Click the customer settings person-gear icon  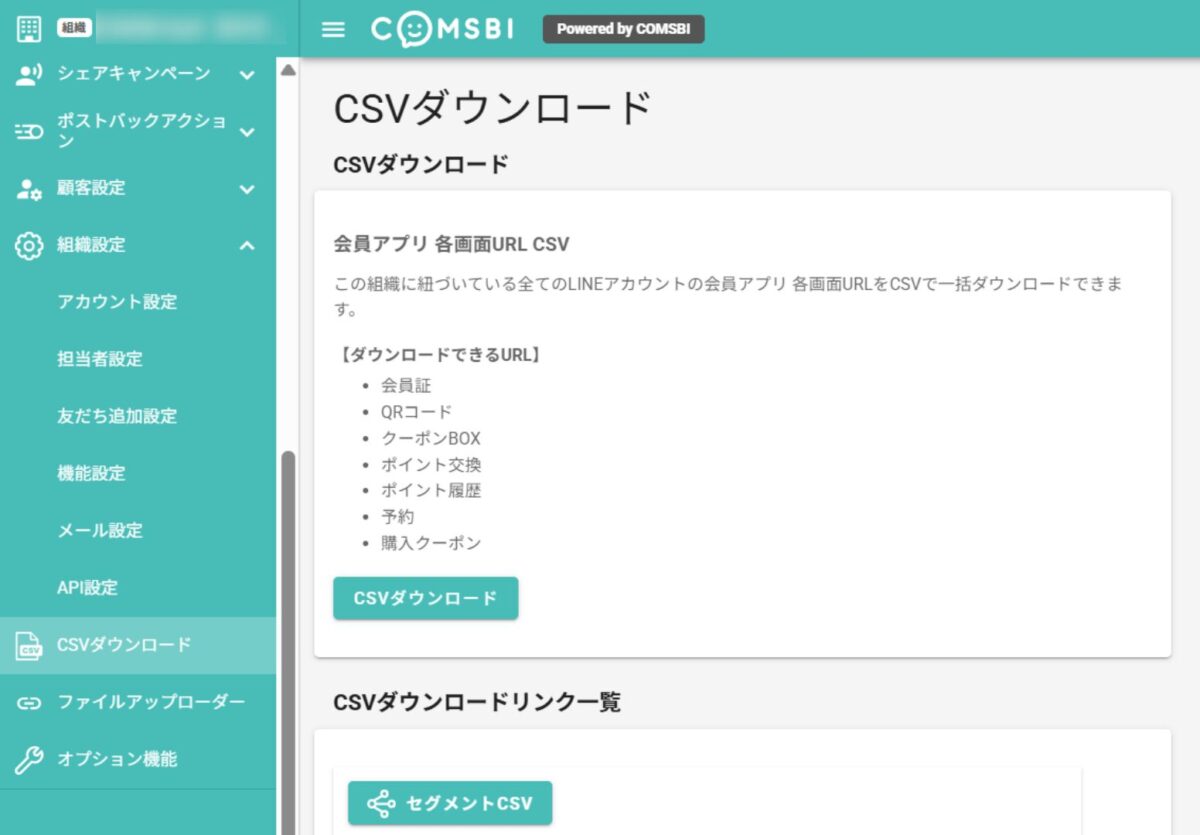point(29,189)
